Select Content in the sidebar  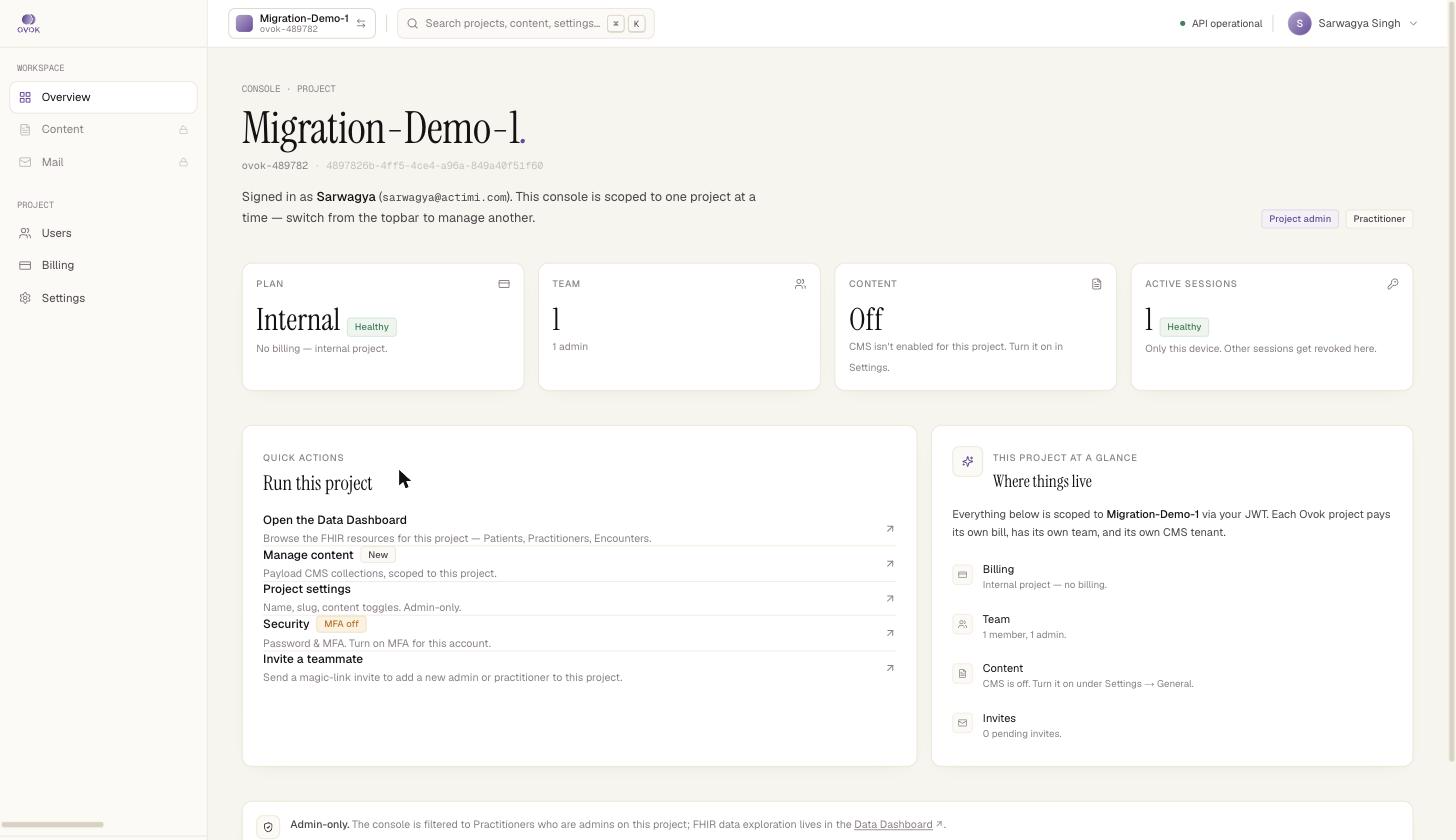pos(104,129)
